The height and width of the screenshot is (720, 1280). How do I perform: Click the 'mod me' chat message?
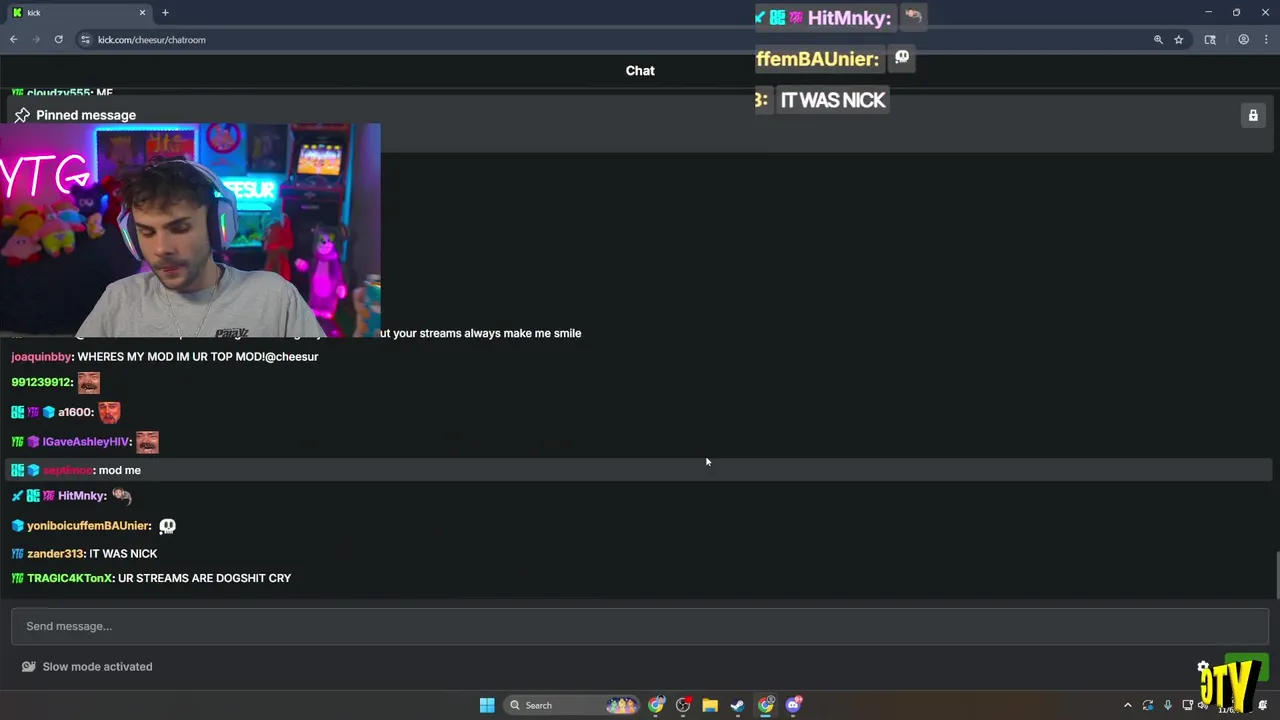tap(120, 470)
